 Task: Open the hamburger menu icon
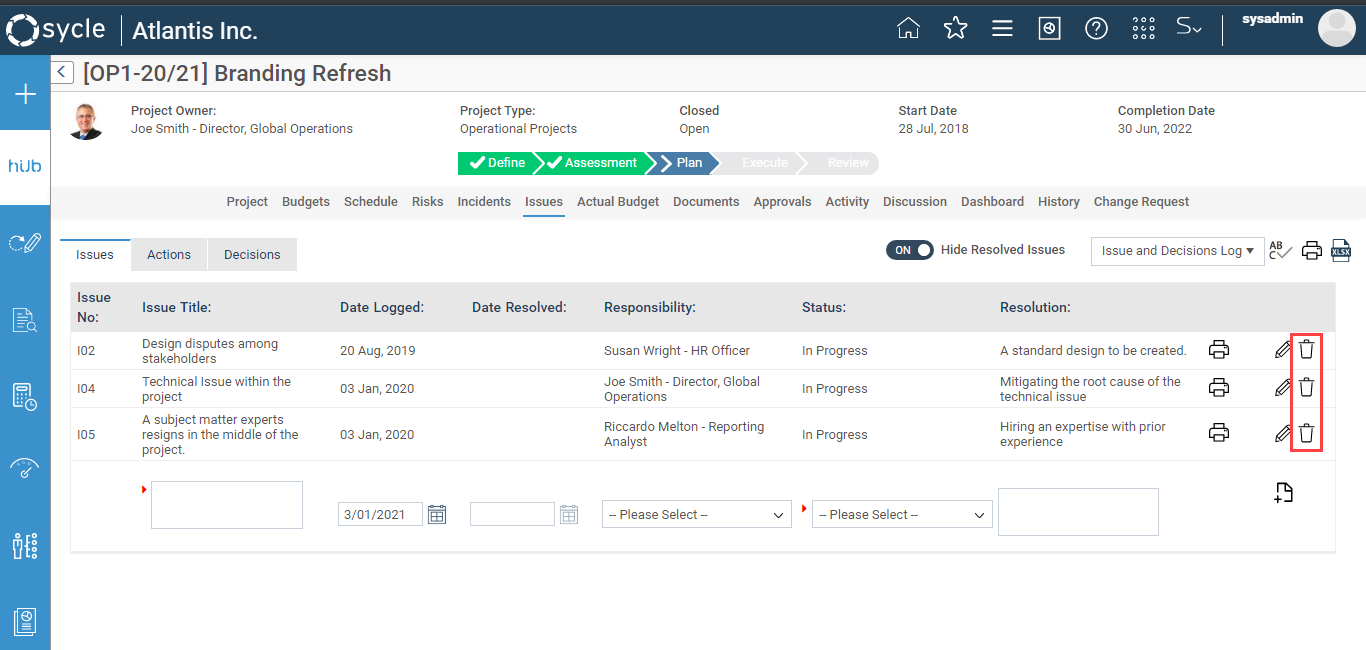pyautogui.click(x=1002, y=28)
